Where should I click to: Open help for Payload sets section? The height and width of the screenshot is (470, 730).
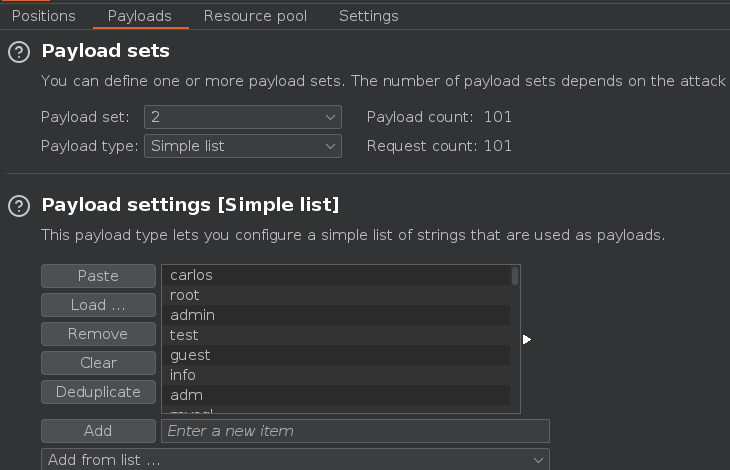coord(18,51)
